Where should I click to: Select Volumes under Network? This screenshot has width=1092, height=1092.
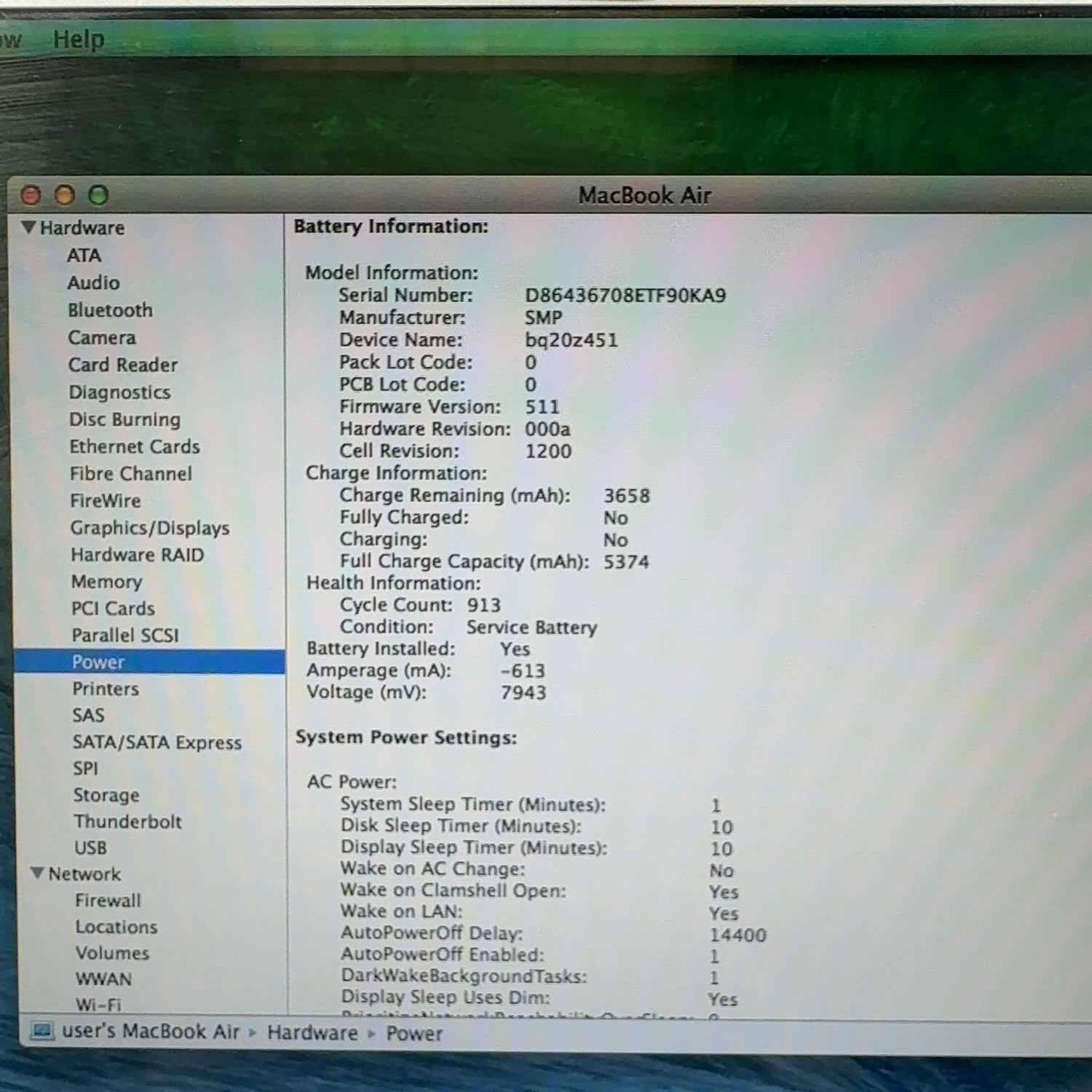tap(112, 953)
